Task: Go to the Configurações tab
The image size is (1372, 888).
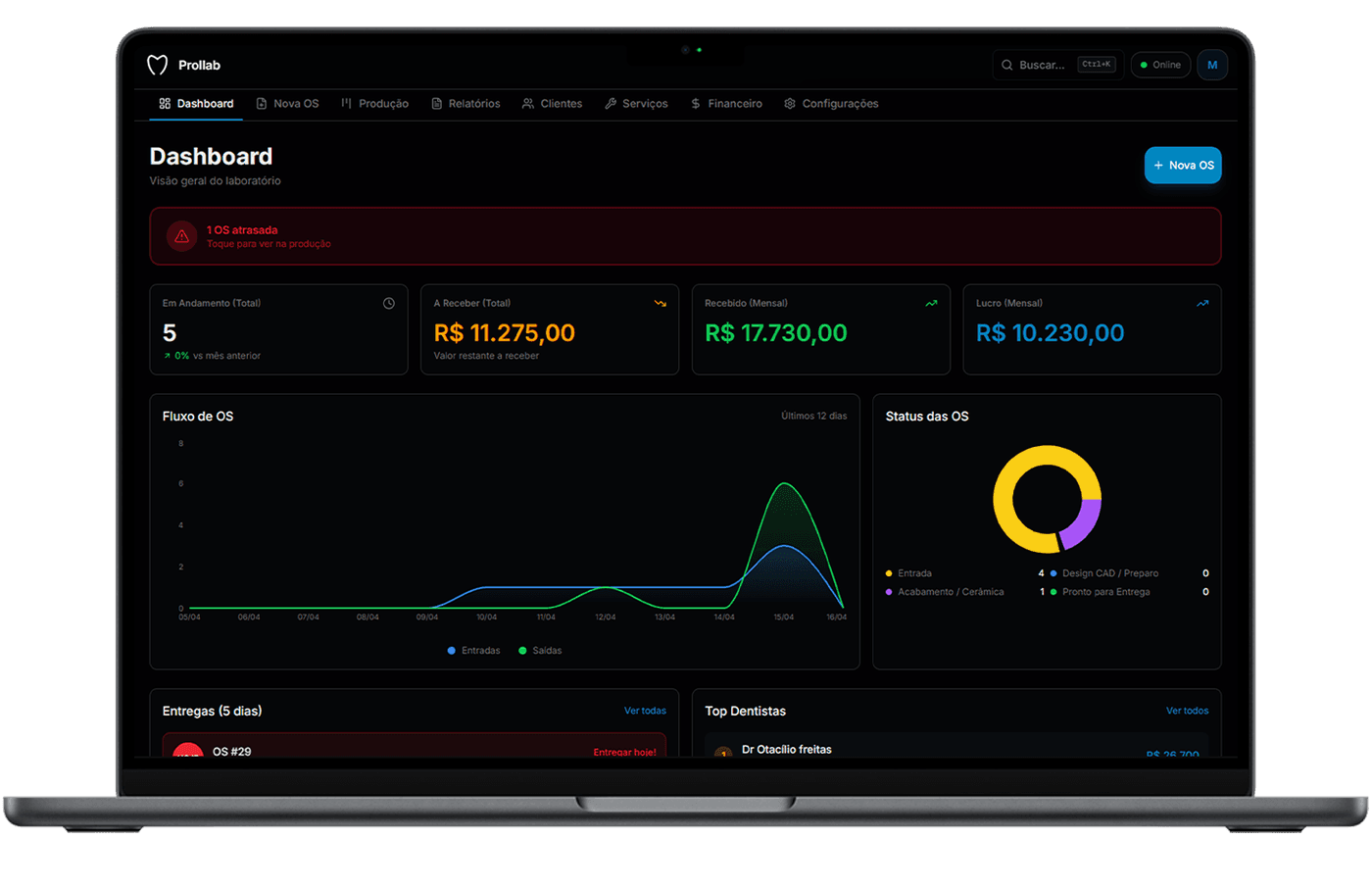Action: tap(831, 104)
